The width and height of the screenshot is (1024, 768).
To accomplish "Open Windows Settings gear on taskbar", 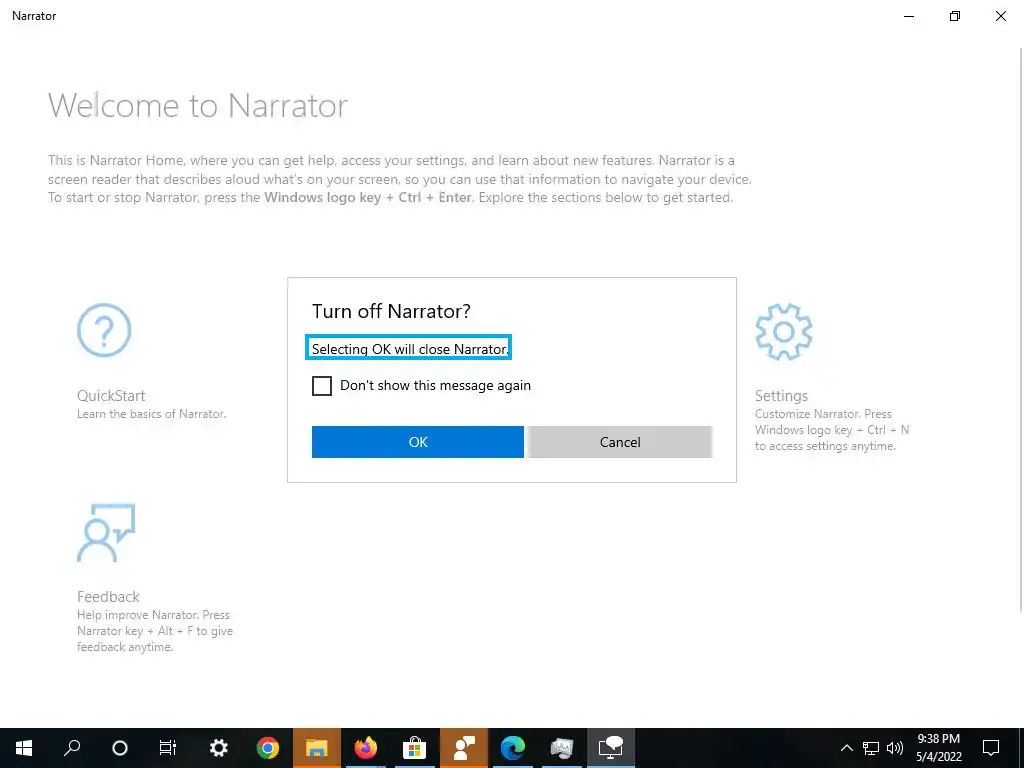I will click(x=218, y=748).
